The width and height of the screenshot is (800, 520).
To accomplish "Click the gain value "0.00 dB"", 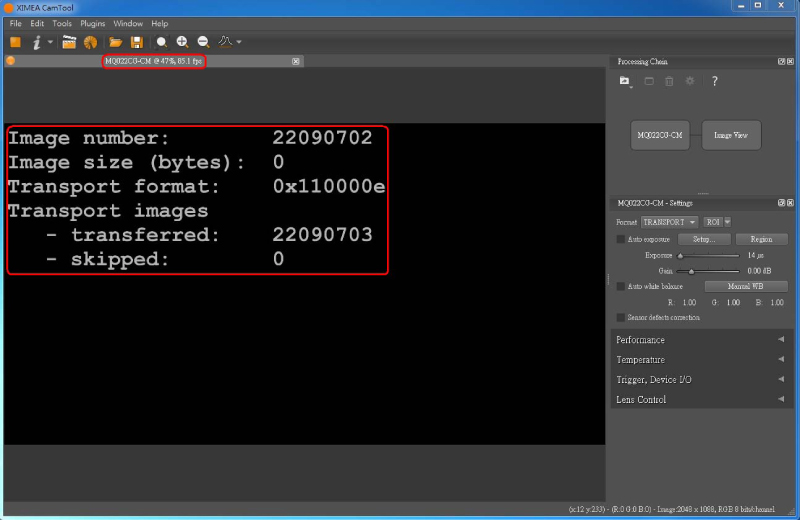I will click(x=759, y=271).
